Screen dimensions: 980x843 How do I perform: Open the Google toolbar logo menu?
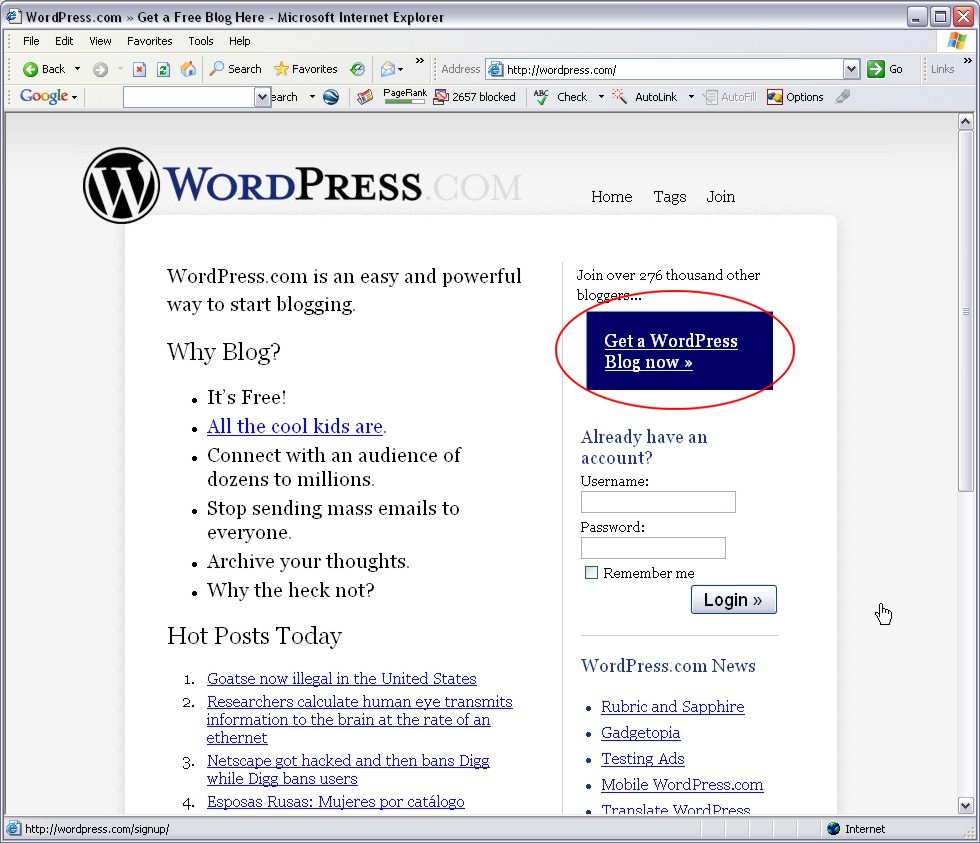point(49,96)
